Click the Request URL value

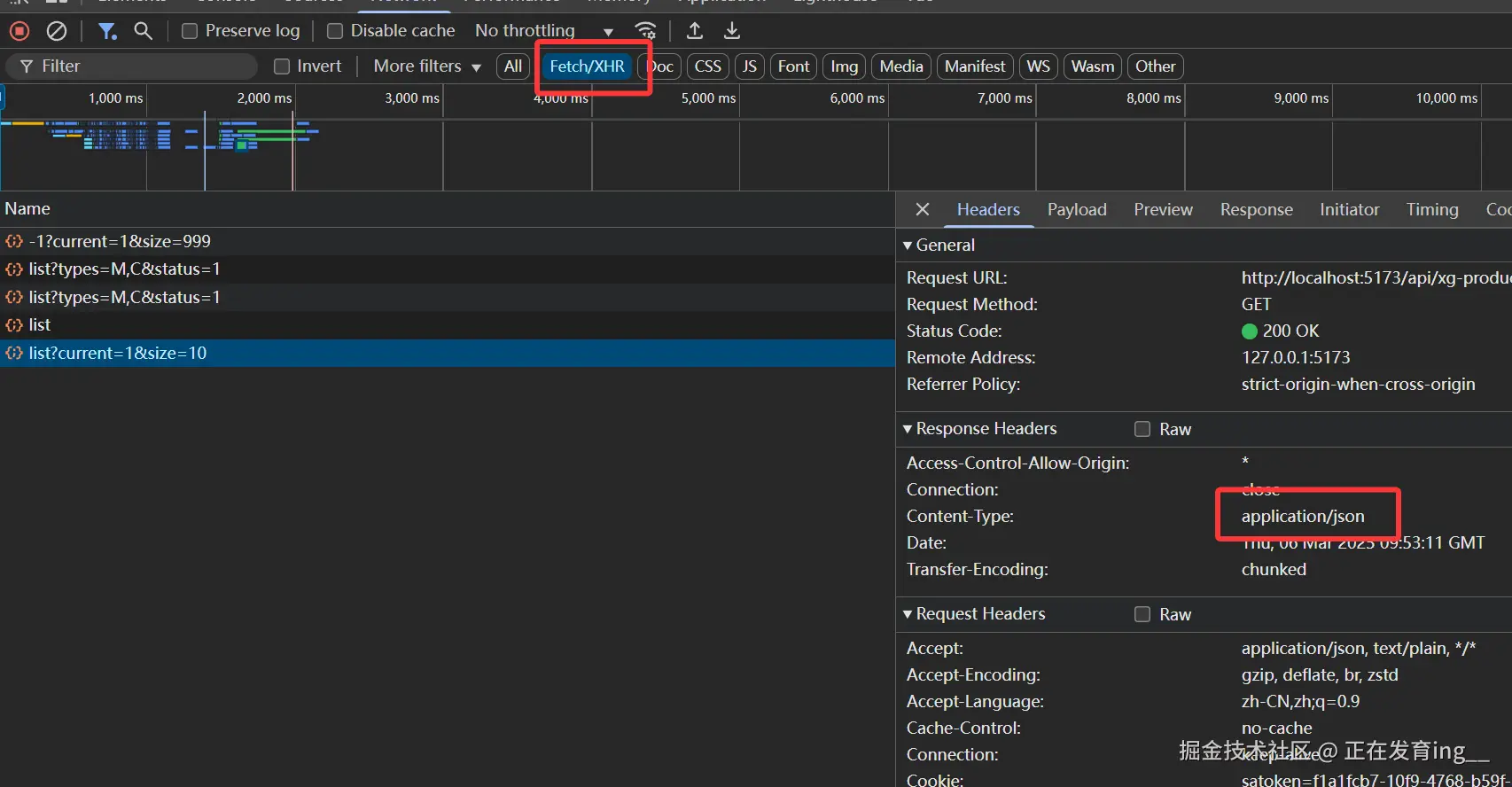1376,277
